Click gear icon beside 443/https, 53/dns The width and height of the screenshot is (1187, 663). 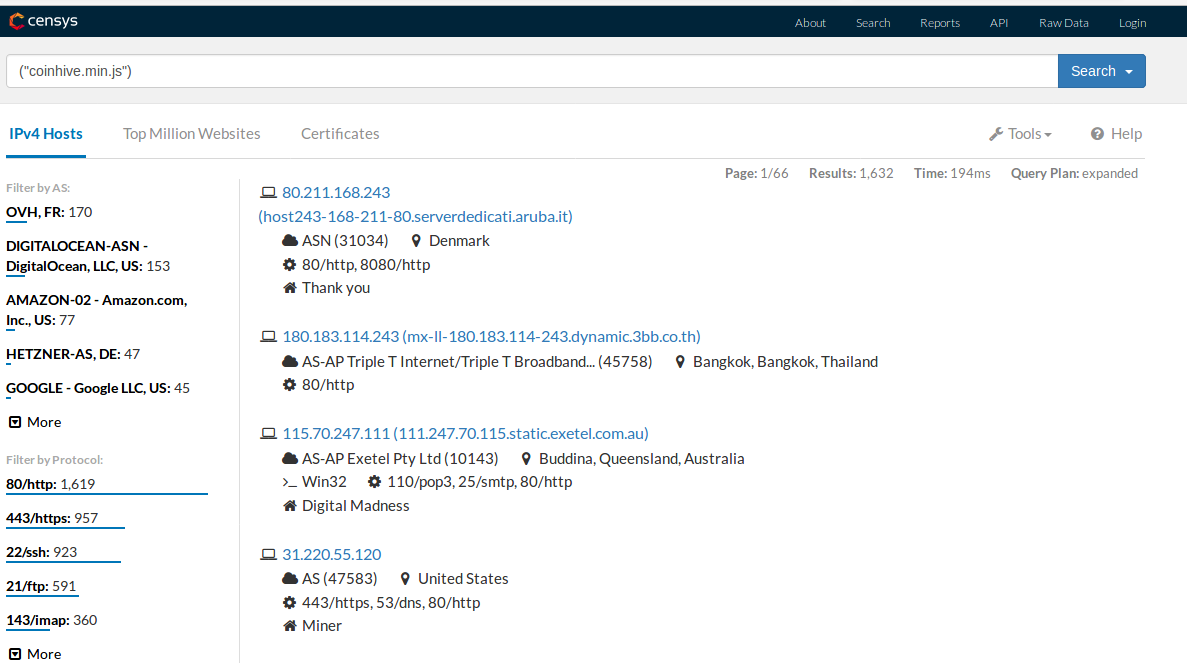pos(289,602)
